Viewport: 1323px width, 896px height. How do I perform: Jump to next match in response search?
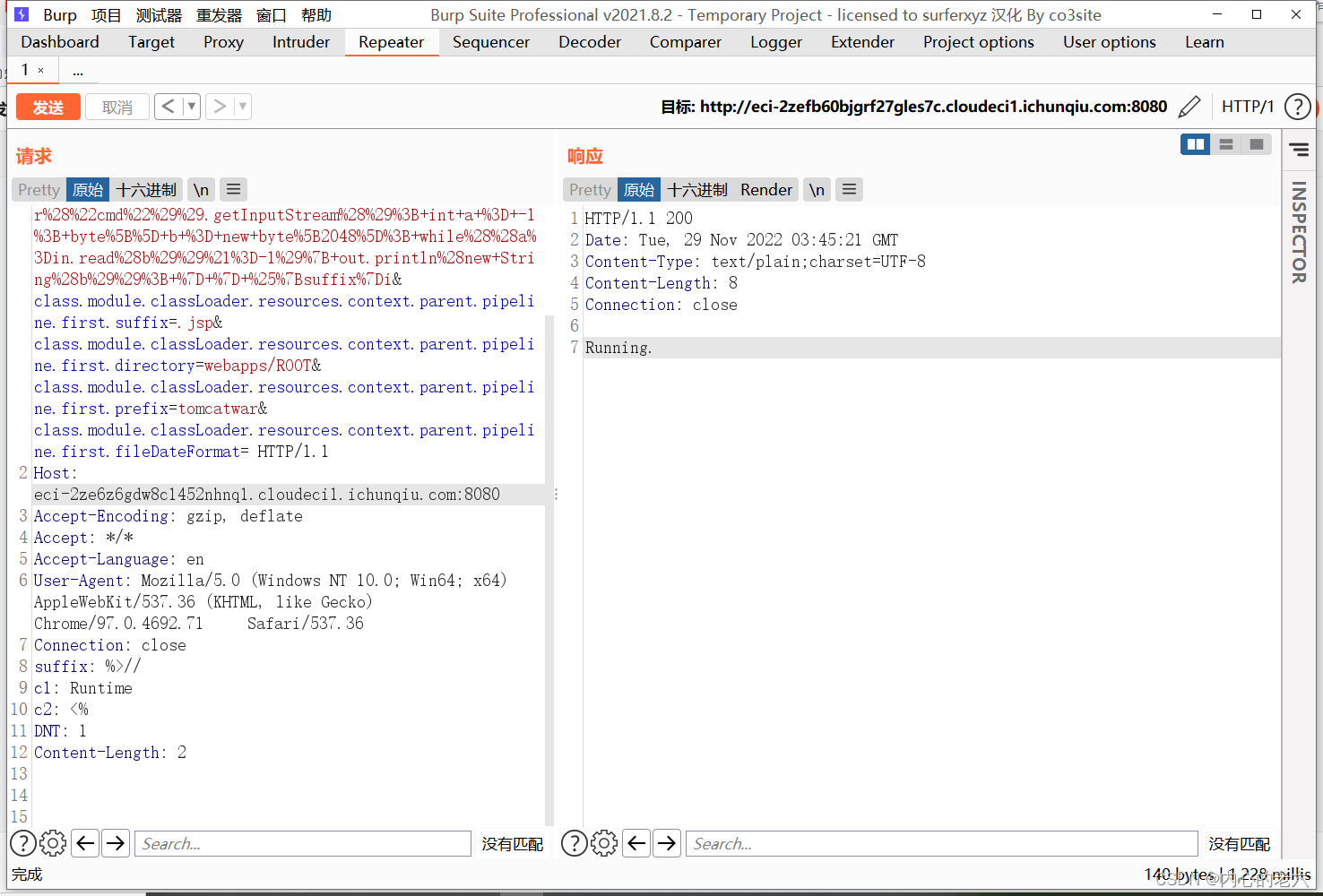[x=667, y=843]
